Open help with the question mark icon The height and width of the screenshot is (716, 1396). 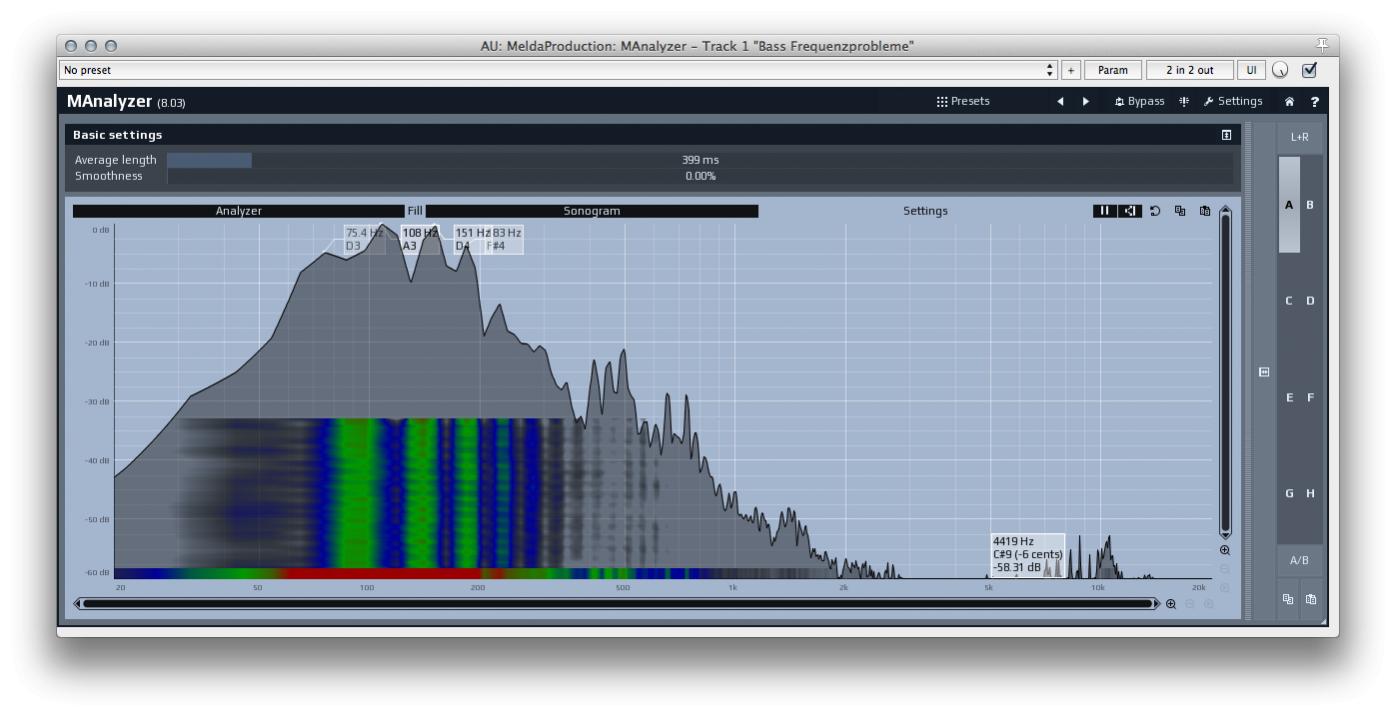1314,101
